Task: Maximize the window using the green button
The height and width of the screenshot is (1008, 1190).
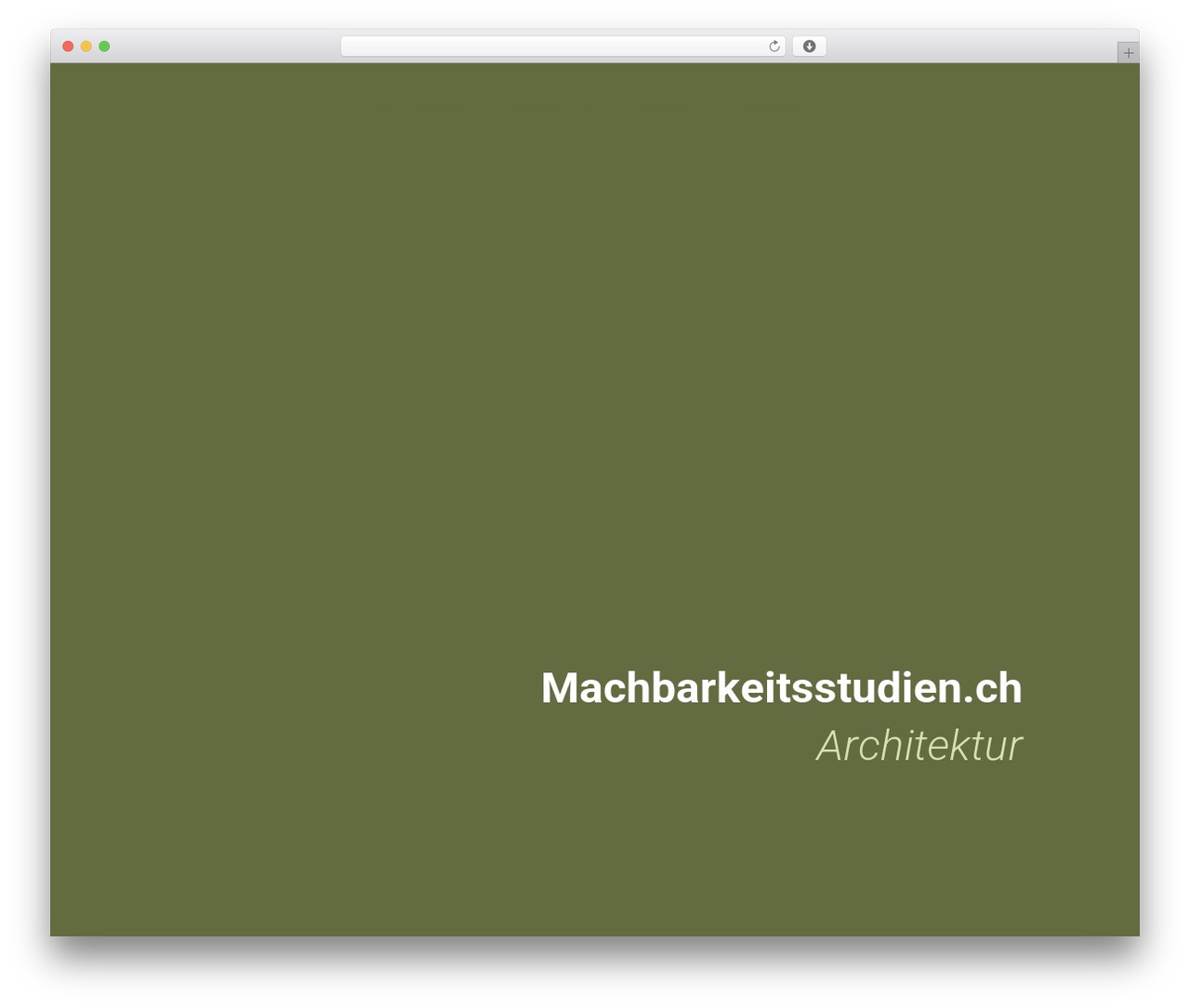Action: pos(104,46)
